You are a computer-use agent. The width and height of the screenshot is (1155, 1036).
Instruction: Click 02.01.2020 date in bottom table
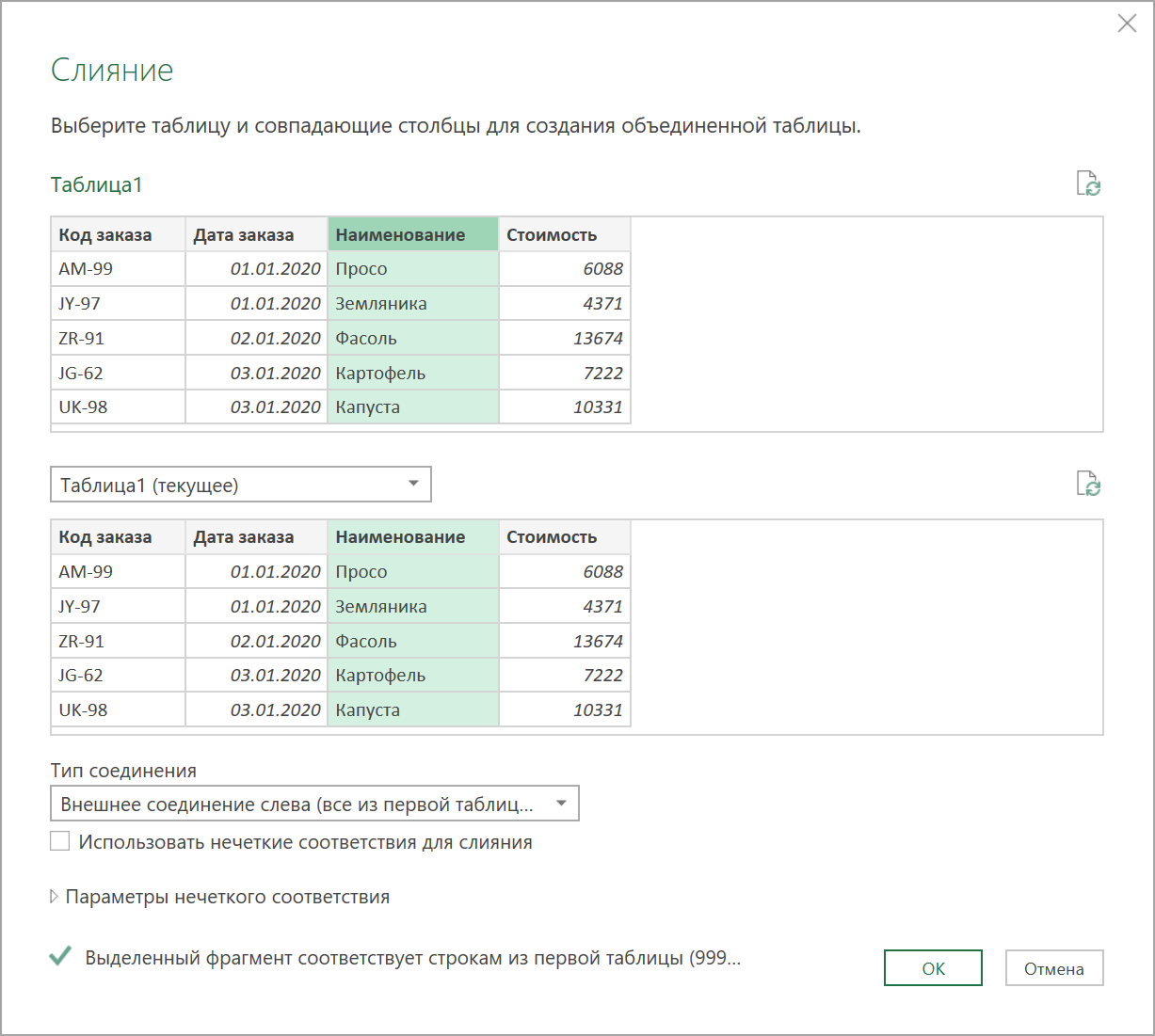(256, 641)
